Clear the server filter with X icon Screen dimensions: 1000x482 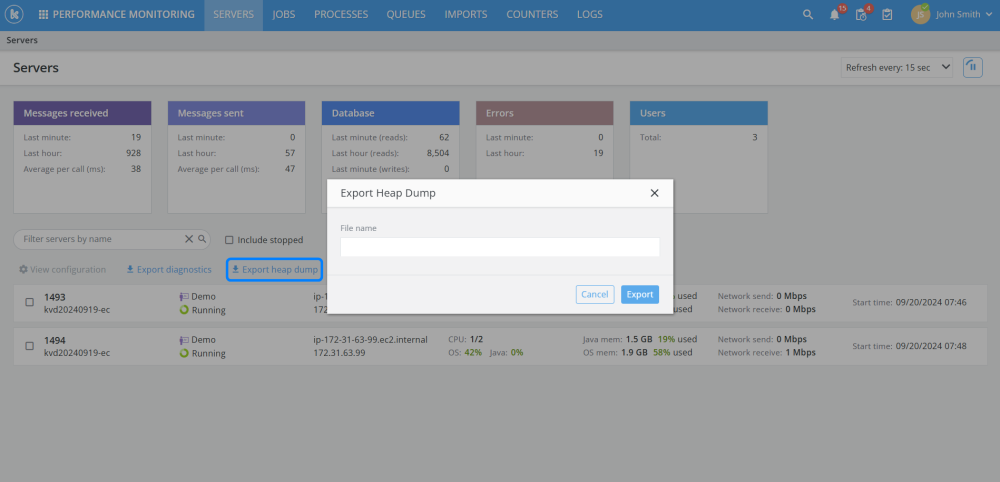189,239
